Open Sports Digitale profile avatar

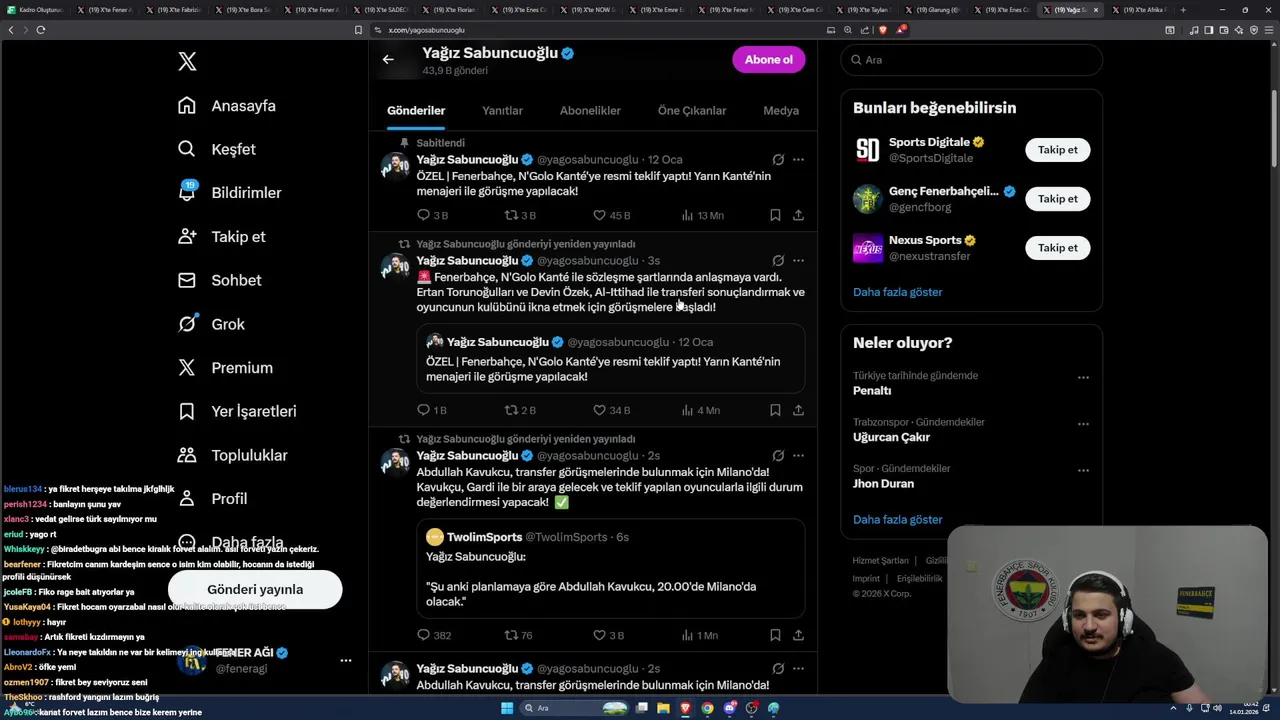[867, 150]
